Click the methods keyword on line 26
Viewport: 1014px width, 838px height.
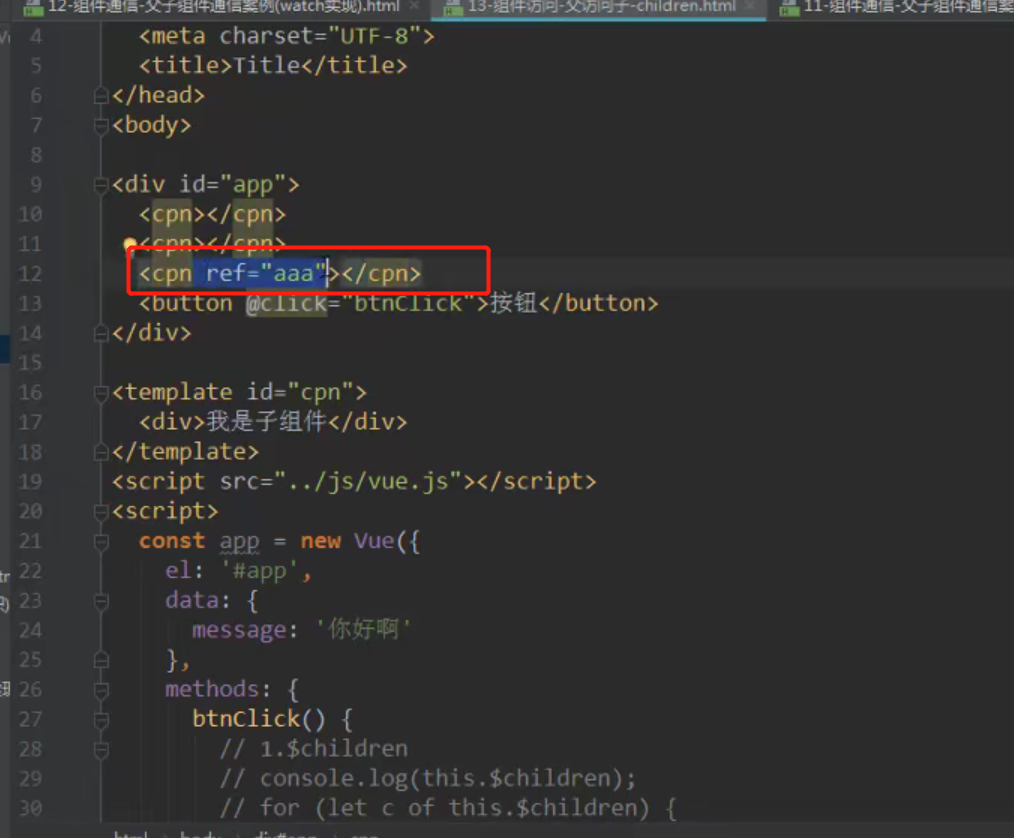(212, 690)
